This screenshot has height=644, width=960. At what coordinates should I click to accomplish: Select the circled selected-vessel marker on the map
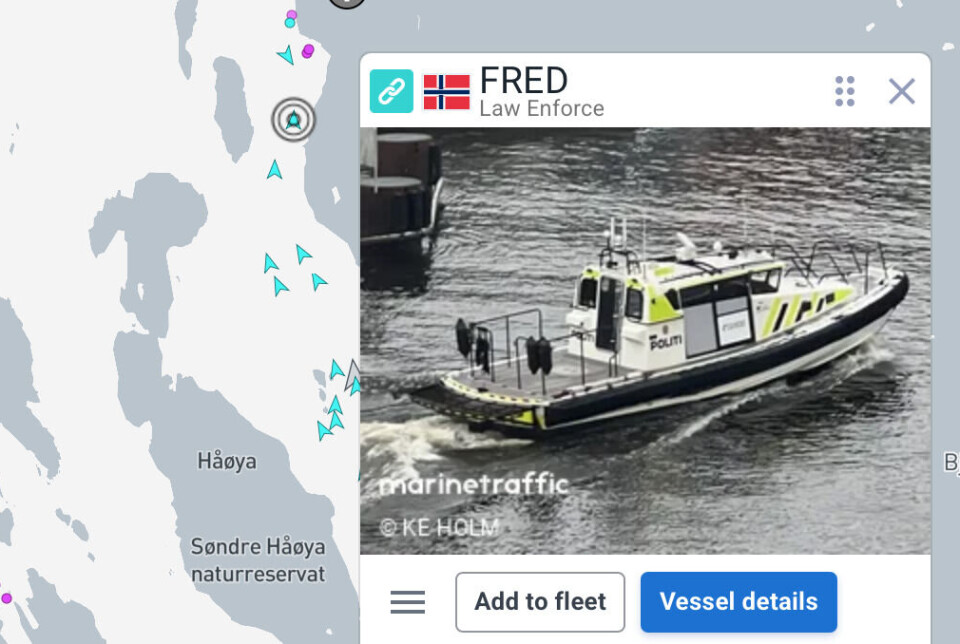point(294,119)
